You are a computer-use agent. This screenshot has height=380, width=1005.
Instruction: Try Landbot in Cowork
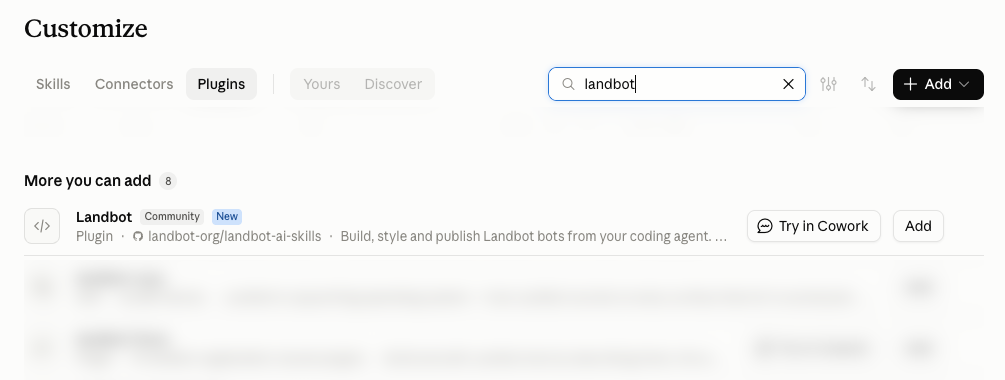813,226
